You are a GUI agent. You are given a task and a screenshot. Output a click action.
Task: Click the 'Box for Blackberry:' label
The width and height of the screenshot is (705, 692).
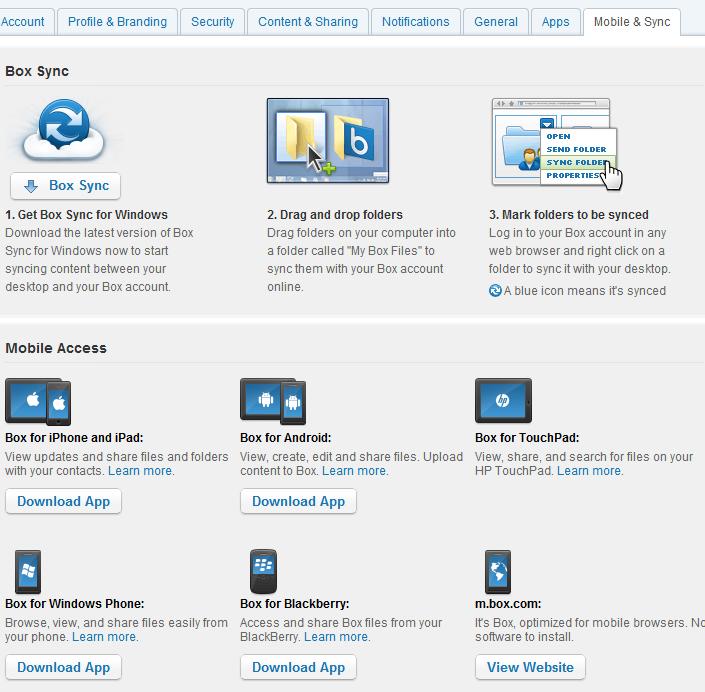coord(294,603)
